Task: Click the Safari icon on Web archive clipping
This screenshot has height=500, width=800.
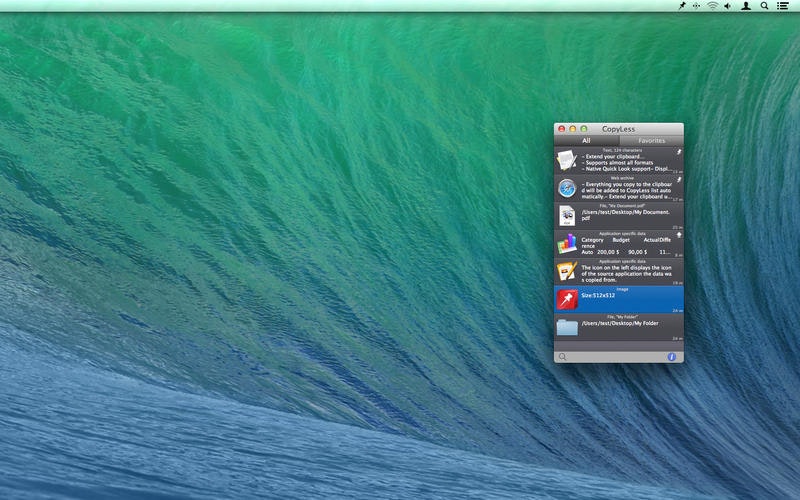Action: (x=567, y=189)
